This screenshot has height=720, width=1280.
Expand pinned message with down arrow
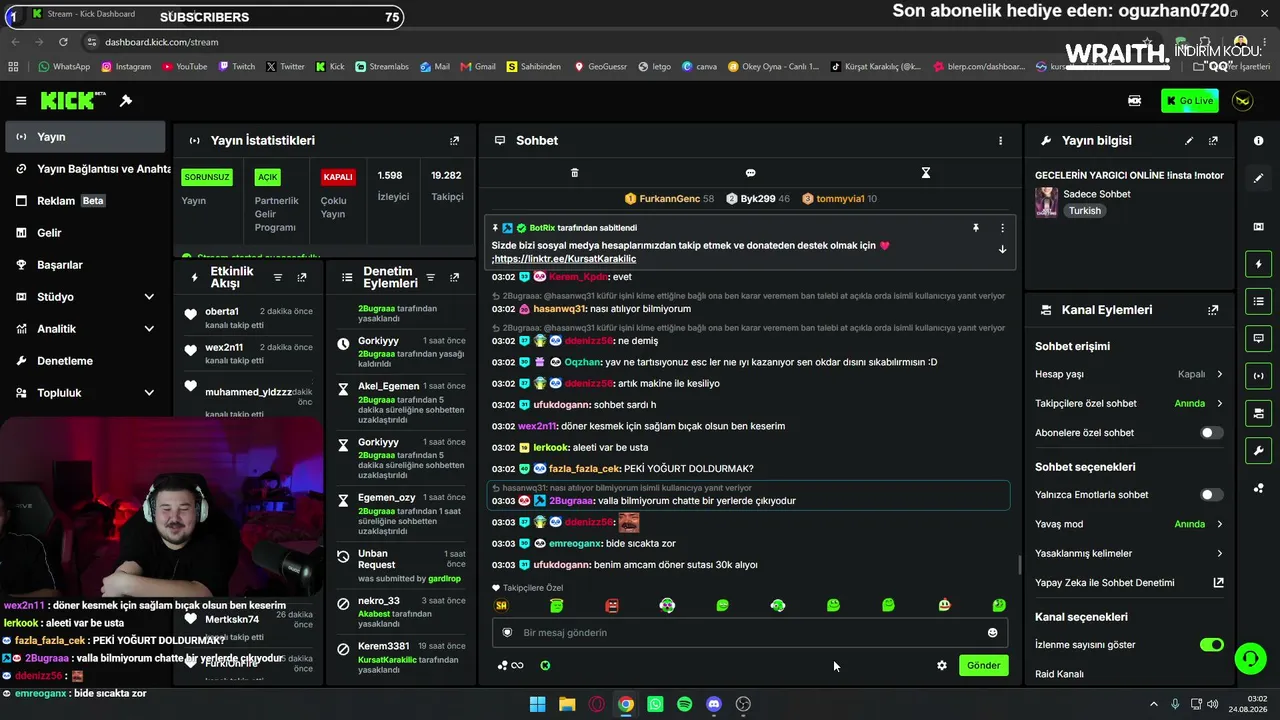tap(1002, 249)
